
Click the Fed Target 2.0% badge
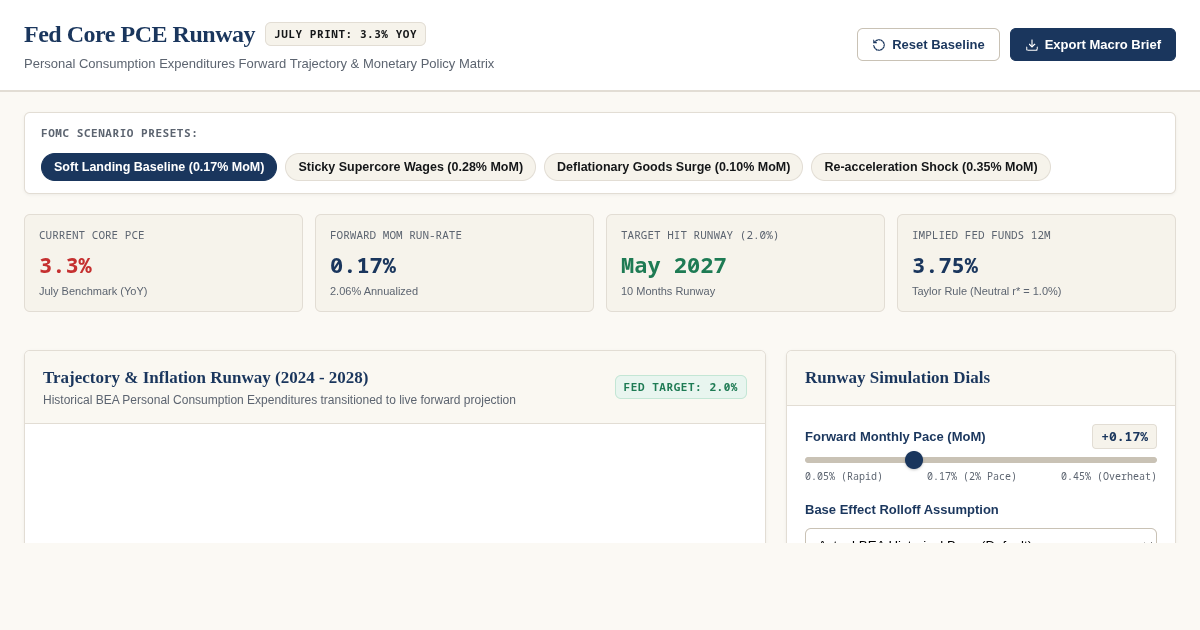coord(681,387)
